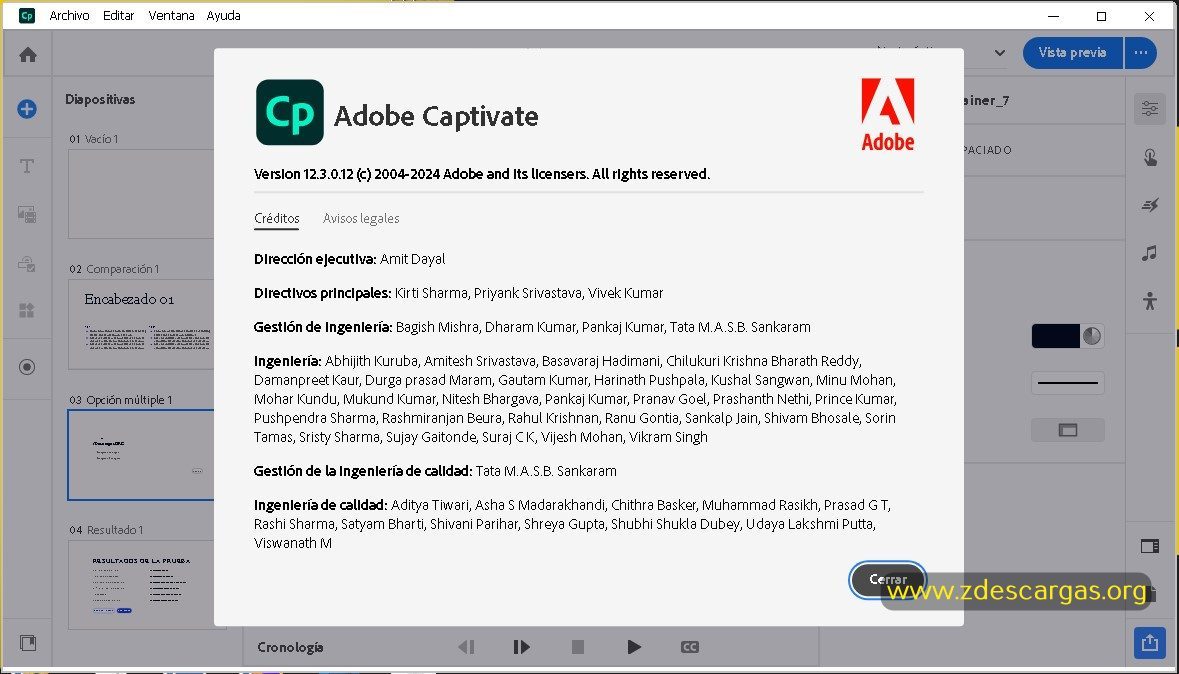1179x674 pixels.
Task: Click the blue Share export icon
Action: tap(1150, 642)
